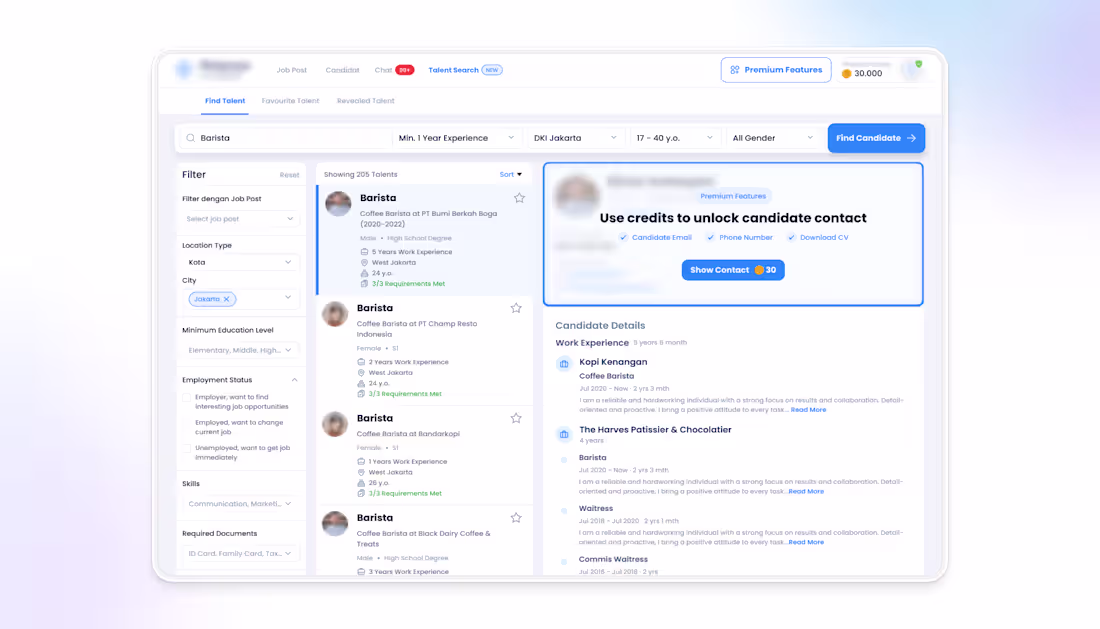Open the 17 - 40 y.o. age dropdown
The width and height of the screenshot is (1100, 629).
[x=674, y=138]
